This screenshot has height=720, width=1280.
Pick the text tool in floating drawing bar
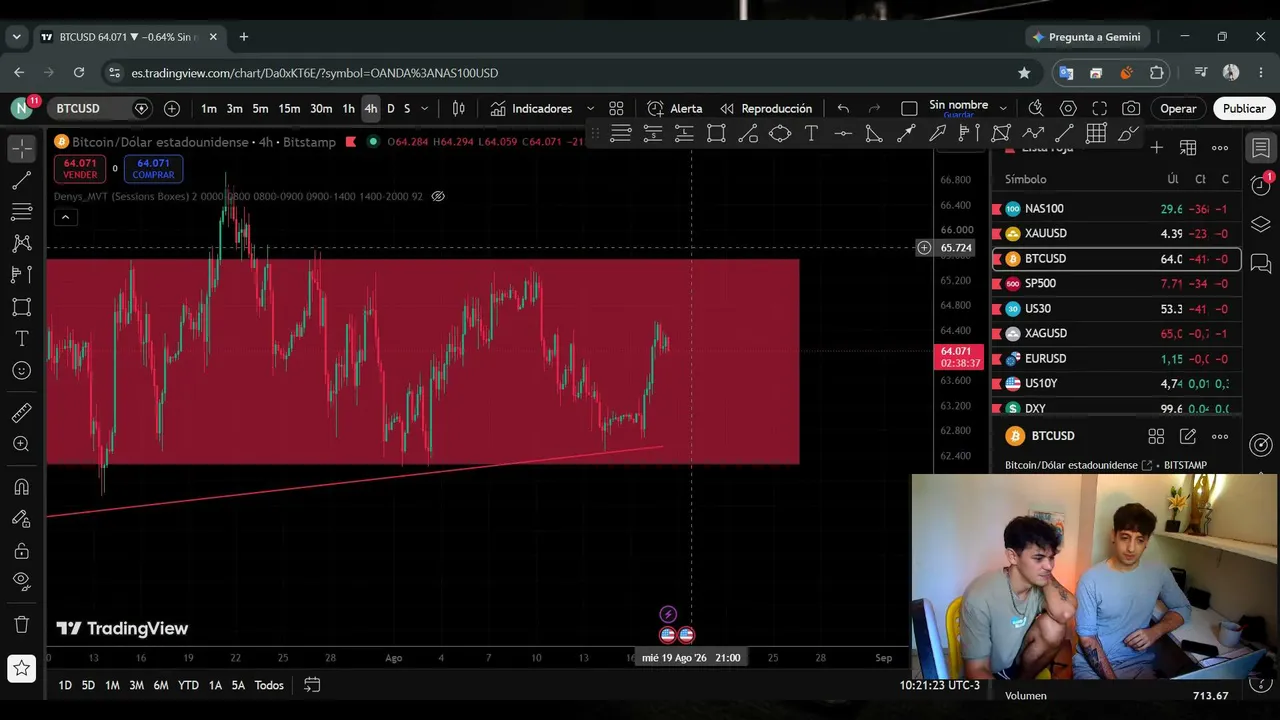click(x=811, y=133)
